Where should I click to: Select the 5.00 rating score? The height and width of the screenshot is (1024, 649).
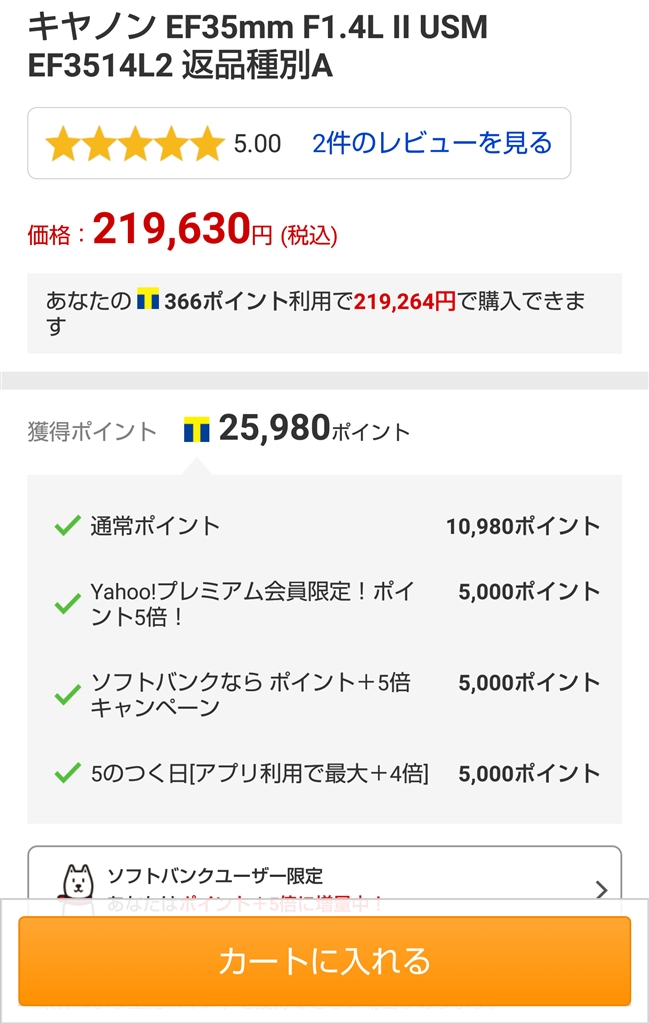[x=257, y=144]
